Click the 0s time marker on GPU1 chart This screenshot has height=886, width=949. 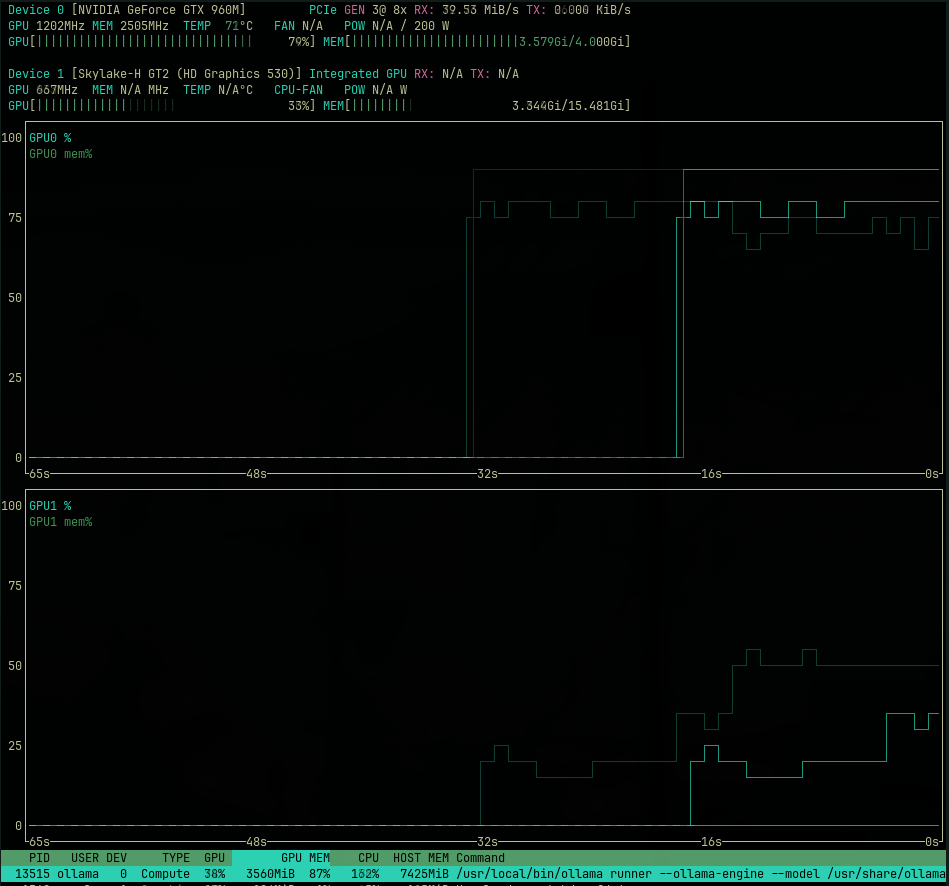[x=932, y=842]
